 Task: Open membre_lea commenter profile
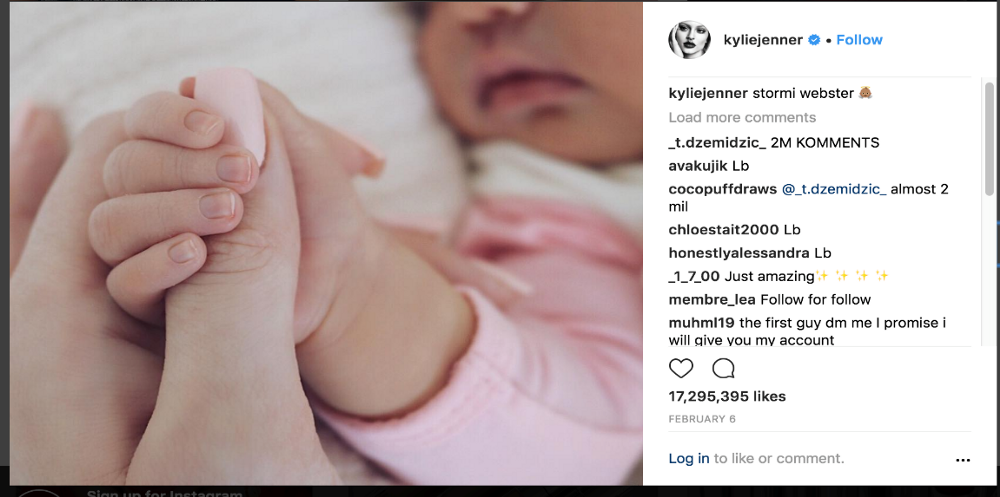tap(712, 299)
